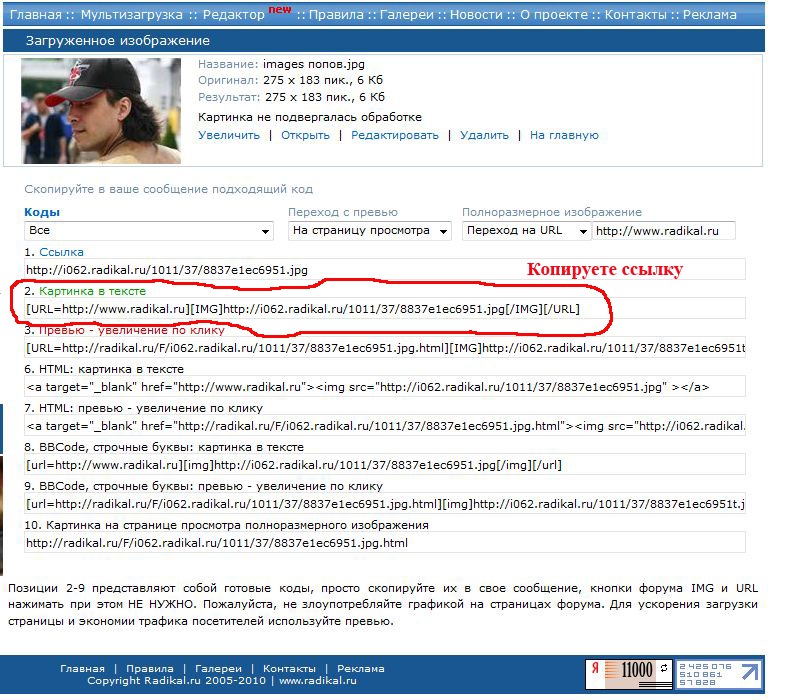Click the 'Удалить' link
The height and width of the screenshot is (700, 790).
(x=484, y=135)
